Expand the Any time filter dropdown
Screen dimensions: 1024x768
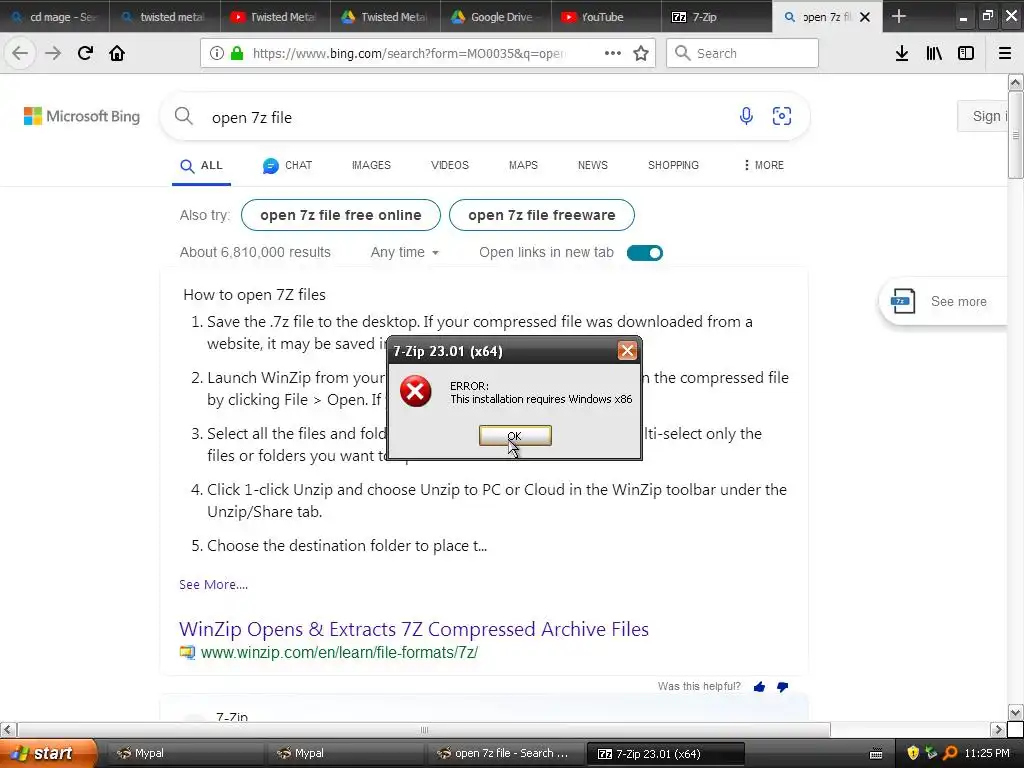[404, 252]
